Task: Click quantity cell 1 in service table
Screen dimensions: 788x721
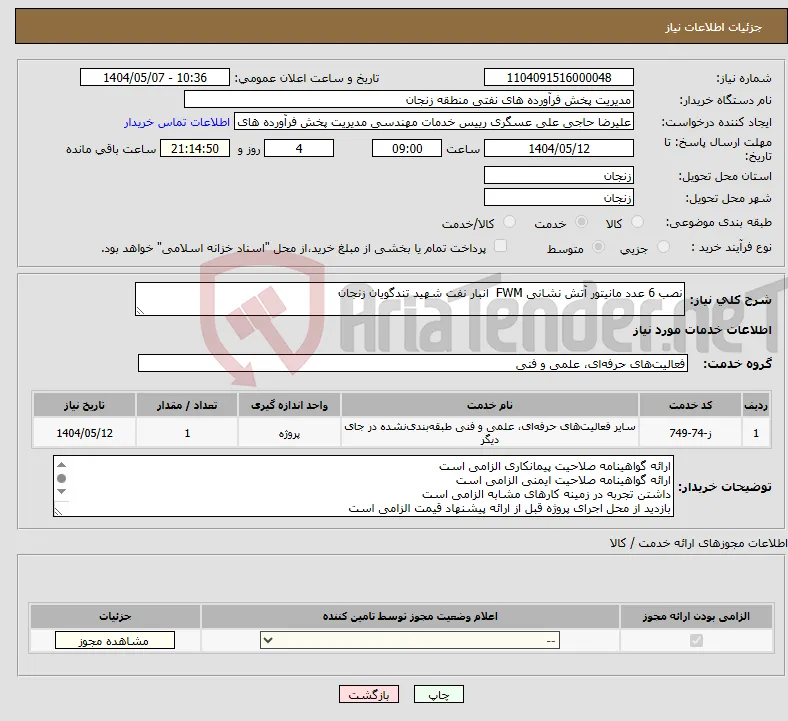Action: pyautogui.click(x=187, y=433)
